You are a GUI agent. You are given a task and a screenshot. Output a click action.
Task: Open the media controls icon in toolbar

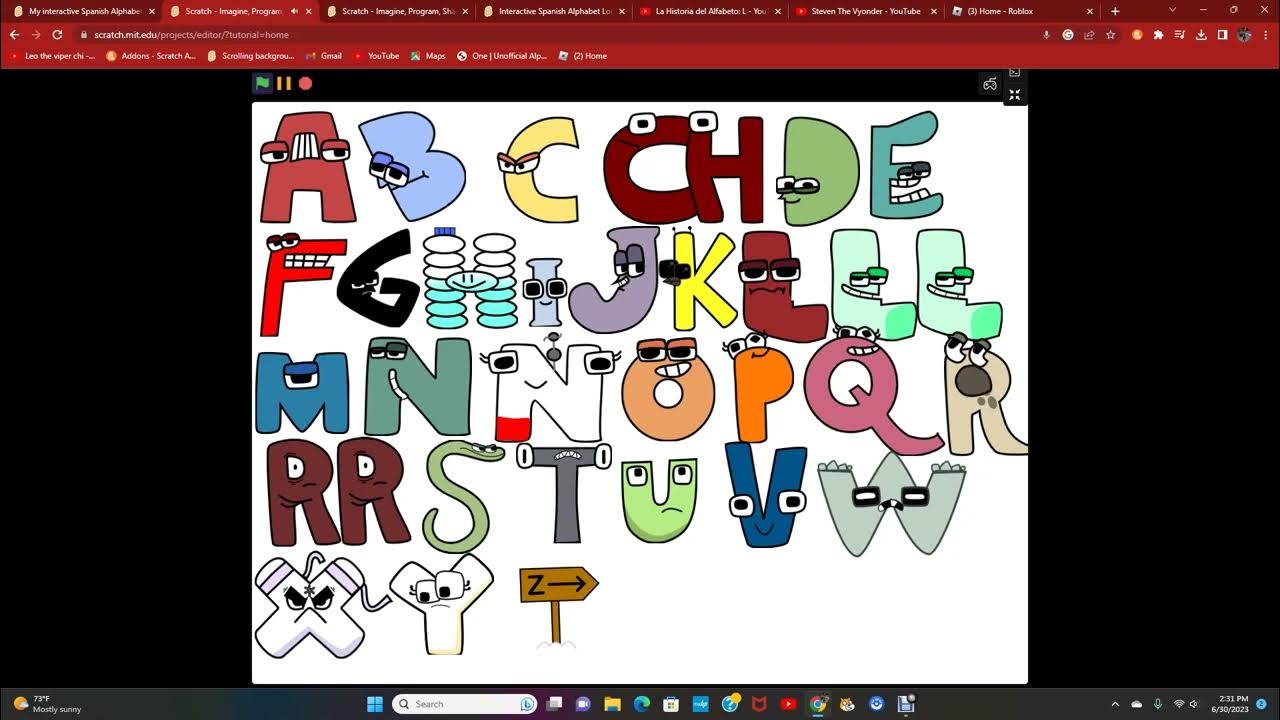1180,34
